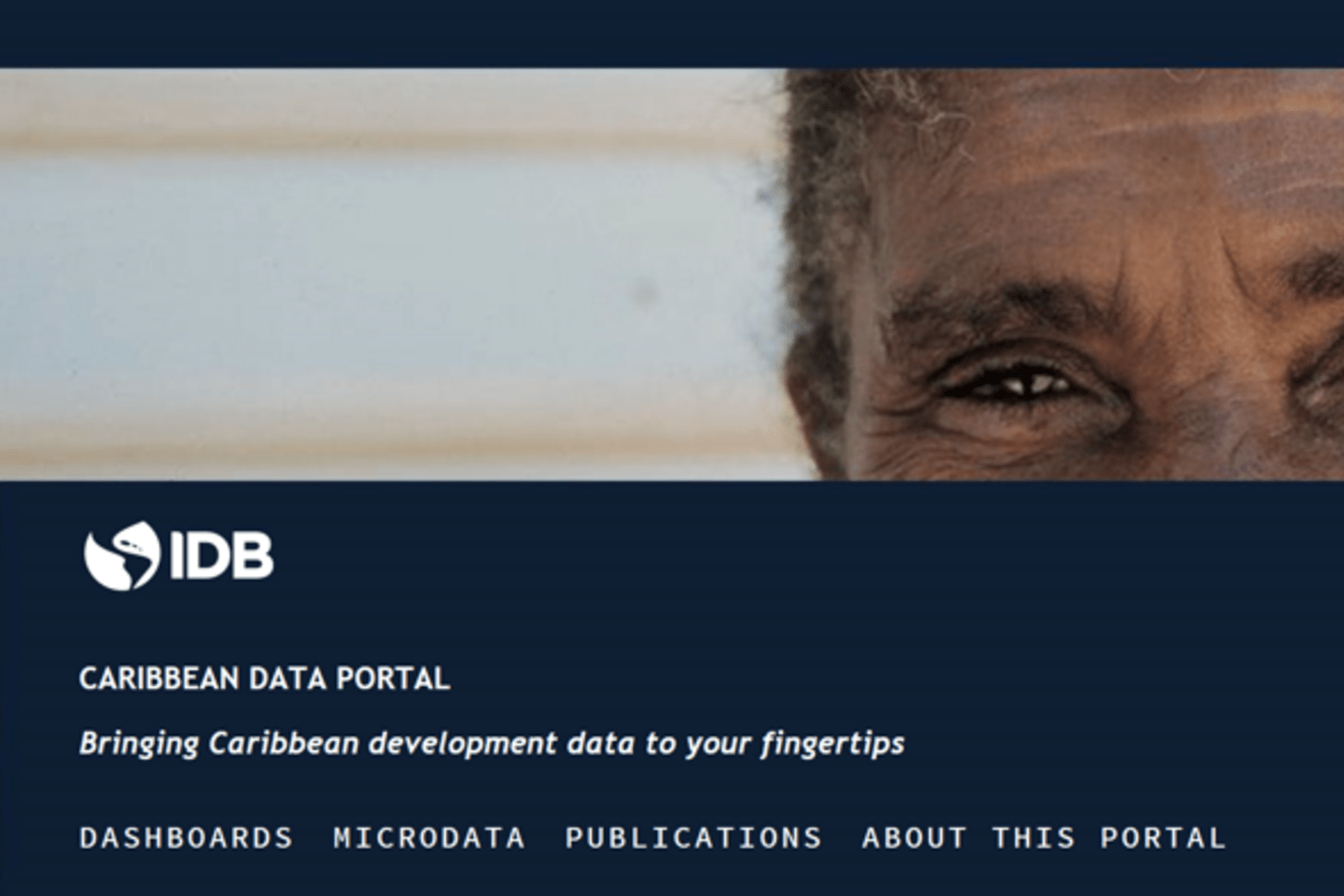This screenshot has height=896, width=1344.
Task: Click the IDB lettering in the logo
Action: tap(222, 556)
